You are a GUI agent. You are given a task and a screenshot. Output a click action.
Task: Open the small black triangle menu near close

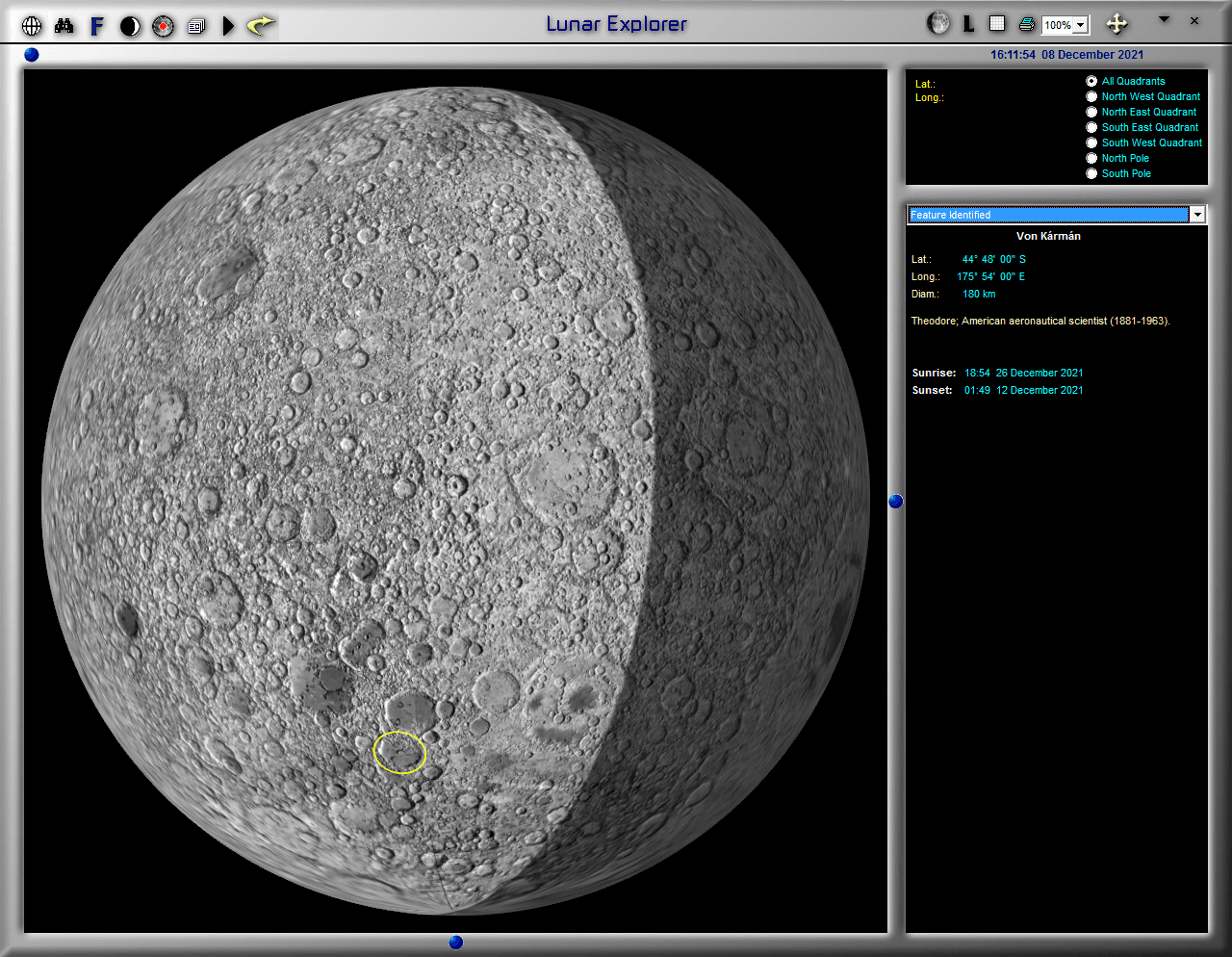coord(1164,19)
